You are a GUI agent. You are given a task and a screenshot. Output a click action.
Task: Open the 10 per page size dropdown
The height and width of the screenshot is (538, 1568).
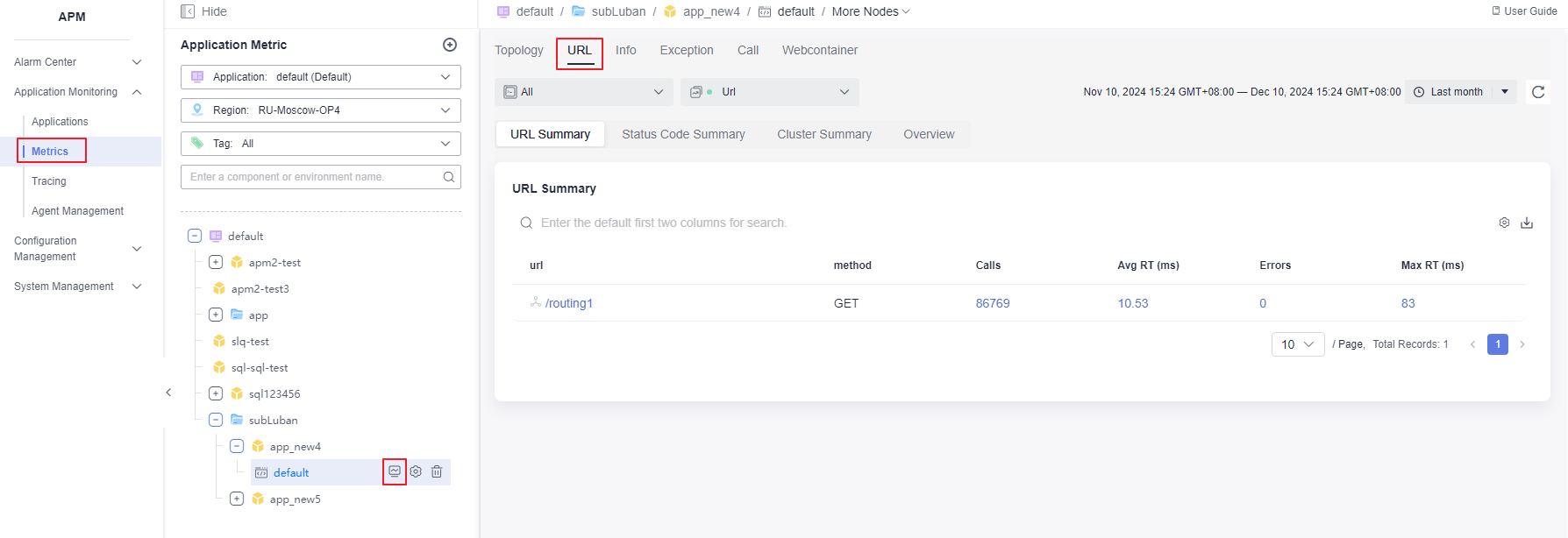(x=1298, y=344)
